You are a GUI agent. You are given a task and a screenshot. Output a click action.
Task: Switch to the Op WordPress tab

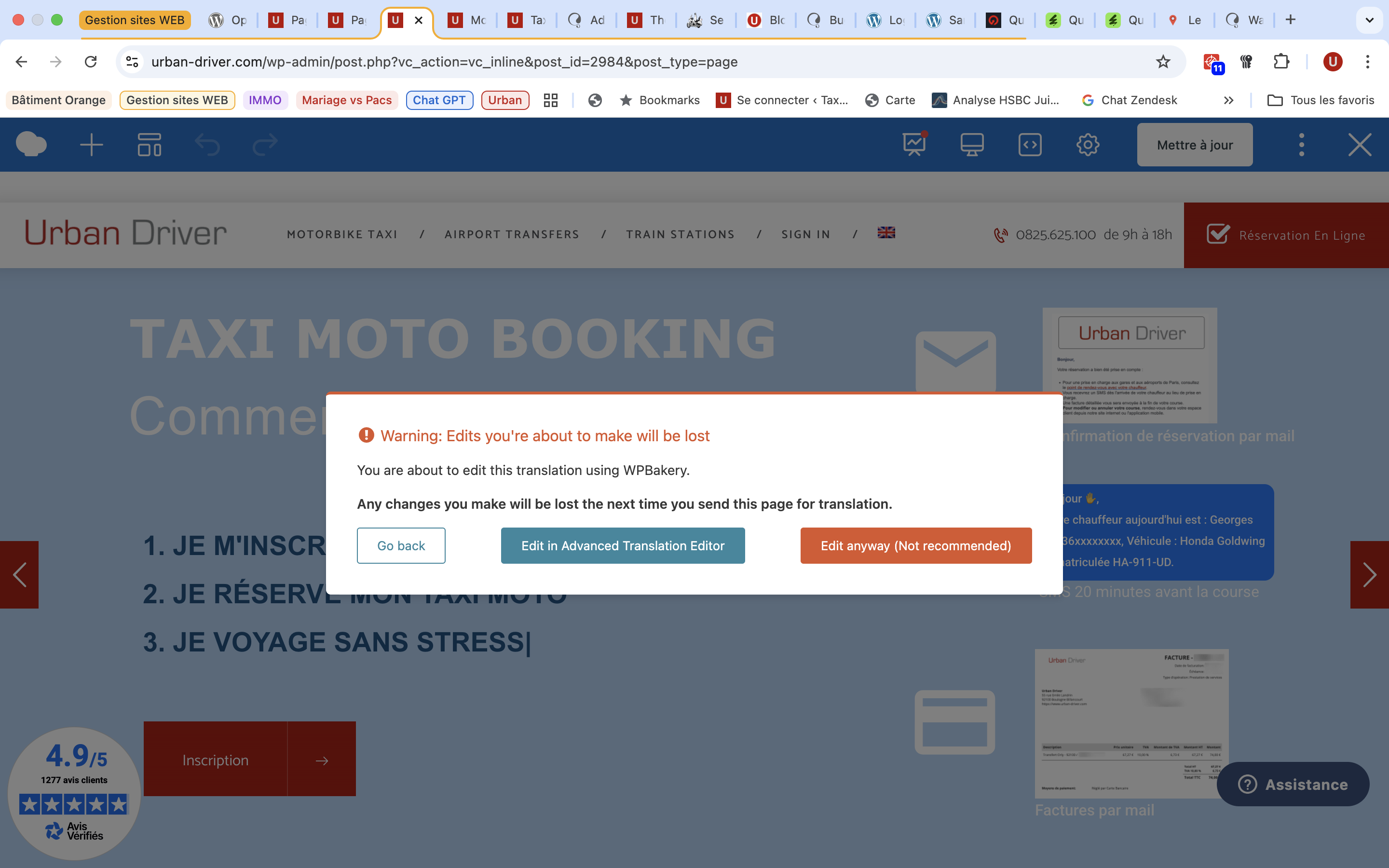(228, 20)
